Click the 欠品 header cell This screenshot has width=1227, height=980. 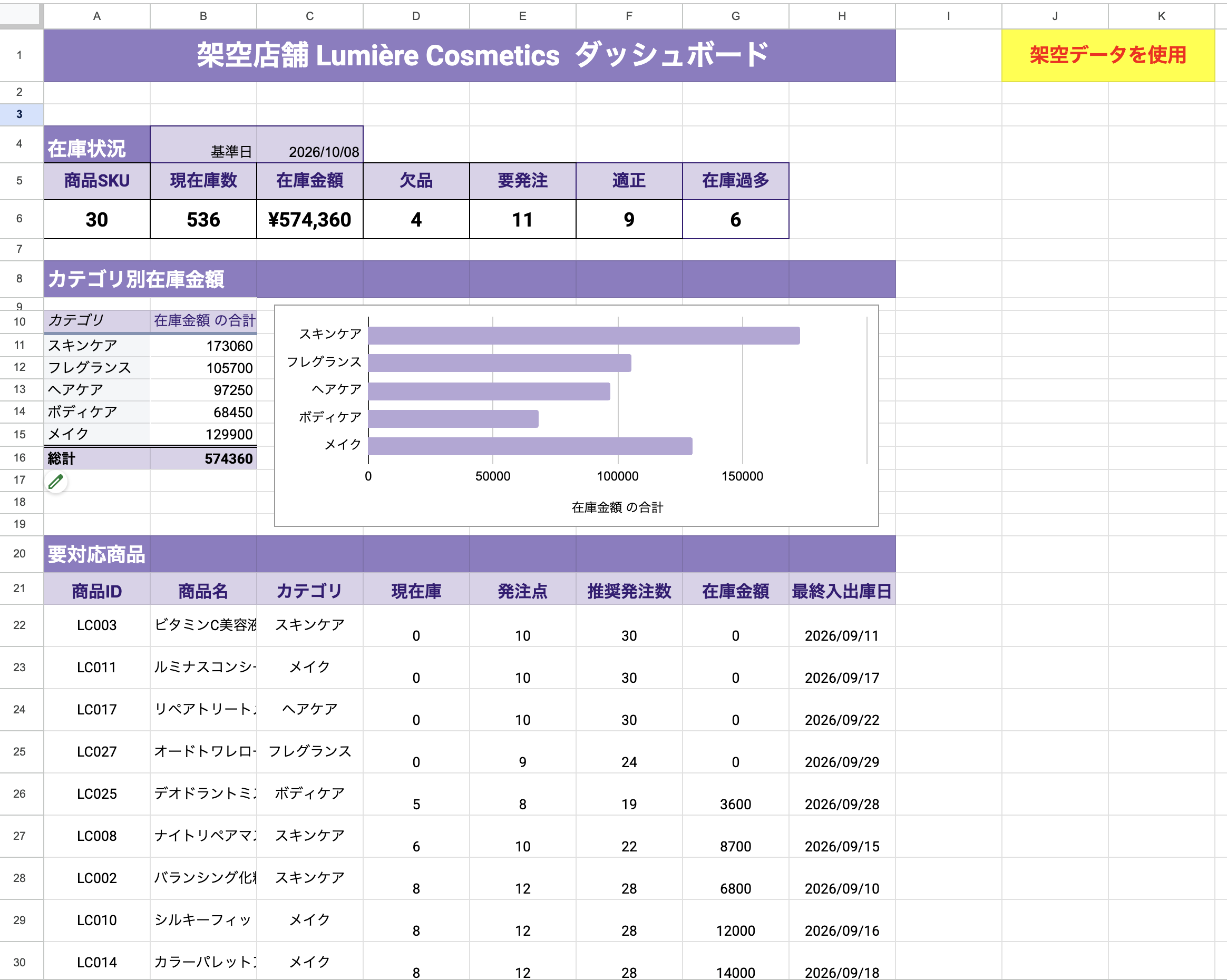tap(416, 181)
